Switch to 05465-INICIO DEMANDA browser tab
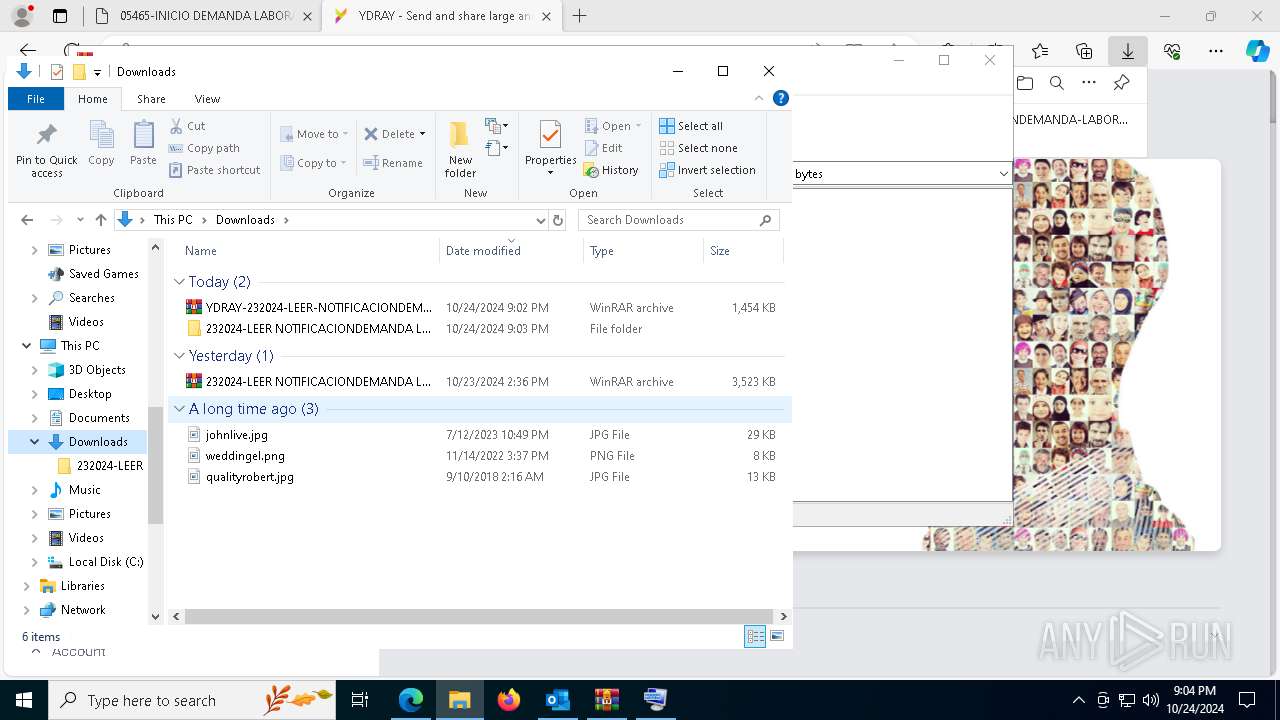Image resolution: width=1280 pixels, height=720 pixels. 203,16
